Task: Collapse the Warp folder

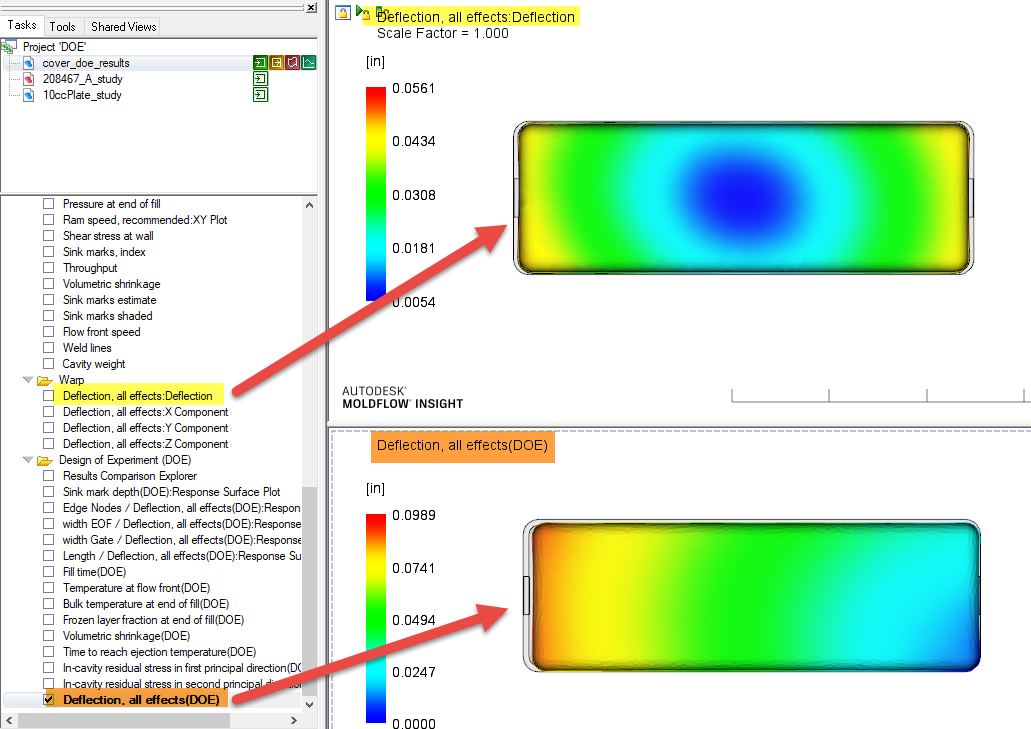Action: coord(28,380)
